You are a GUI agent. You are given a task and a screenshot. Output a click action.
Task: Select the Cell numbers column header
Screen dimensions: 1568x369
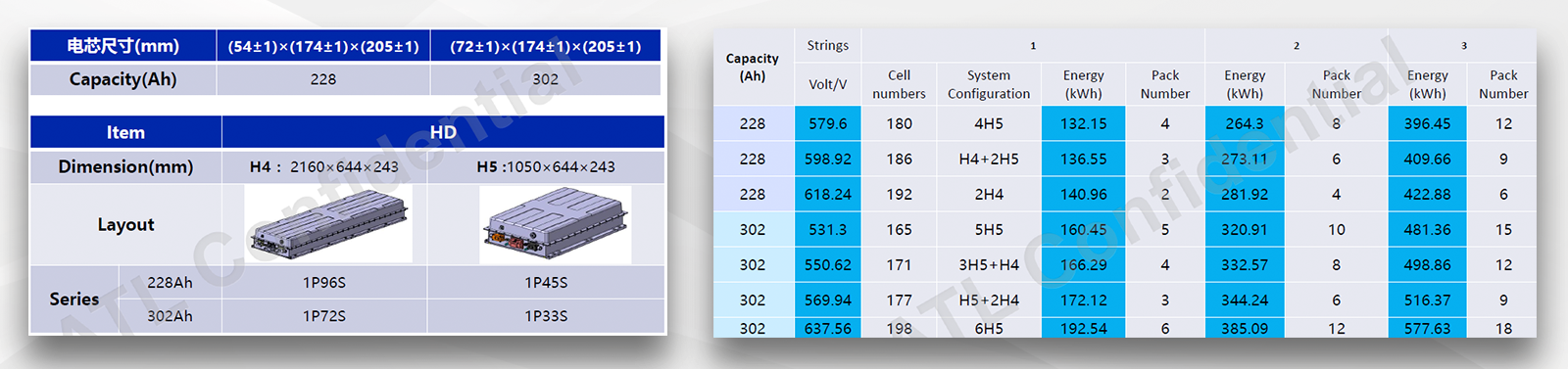point(899,84)
